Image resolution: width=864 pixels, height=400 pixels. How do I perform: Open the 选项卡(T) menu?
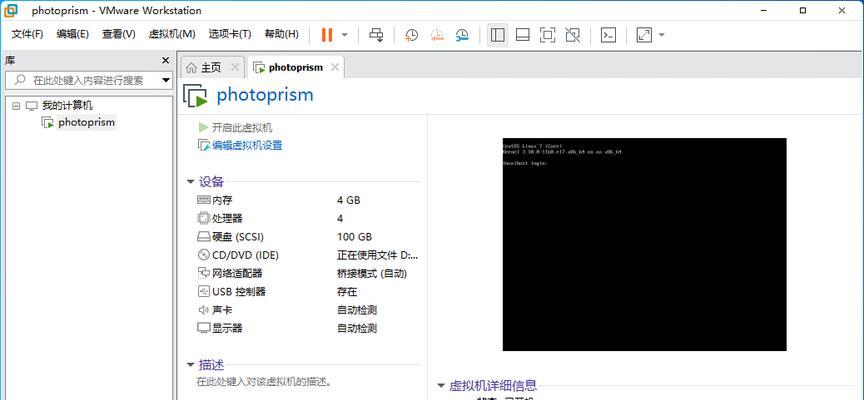pos(230,34)
